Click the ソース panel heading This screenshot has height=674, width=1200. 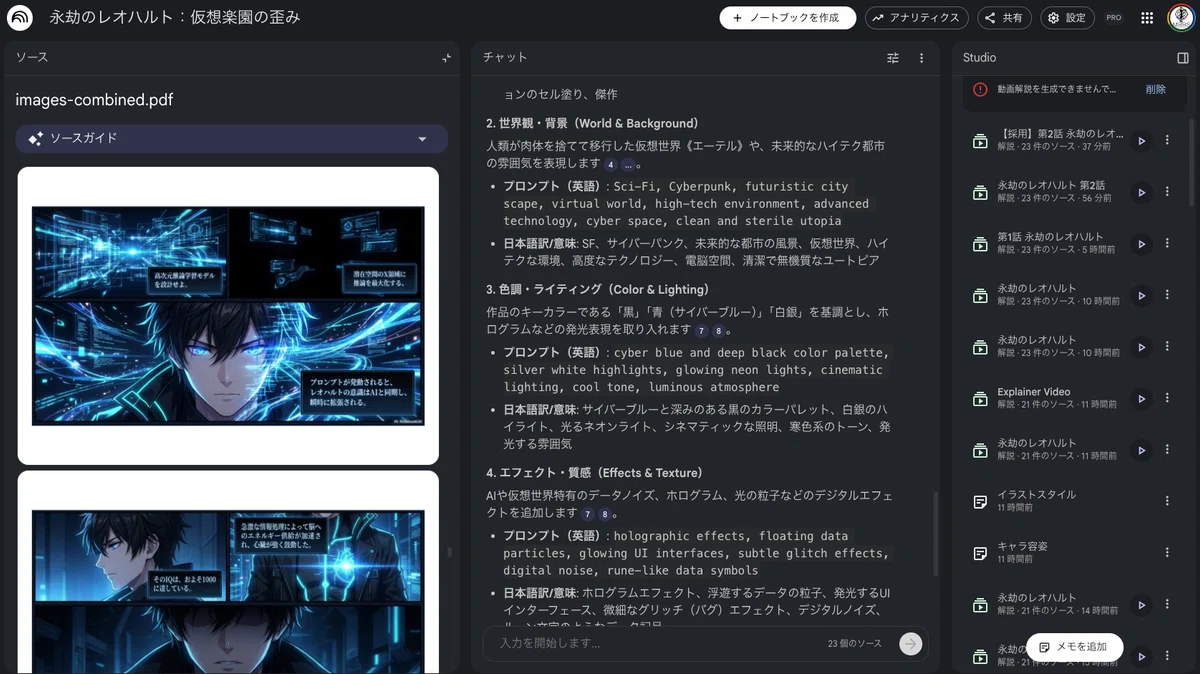[31, 58]
